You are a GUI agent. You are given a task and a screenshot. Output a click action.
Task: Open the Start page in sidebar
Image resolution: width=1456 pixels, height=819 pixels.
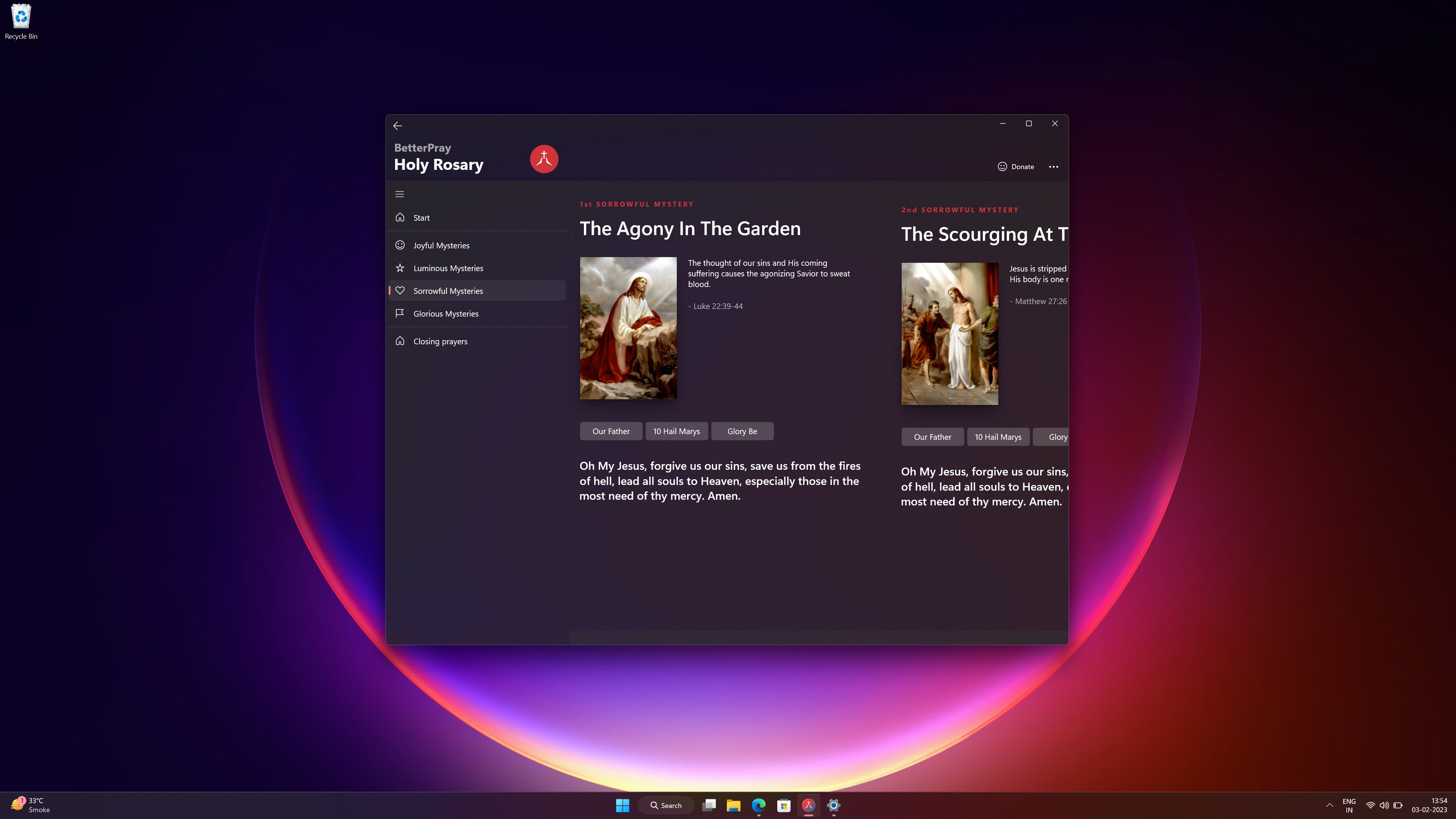421,218
